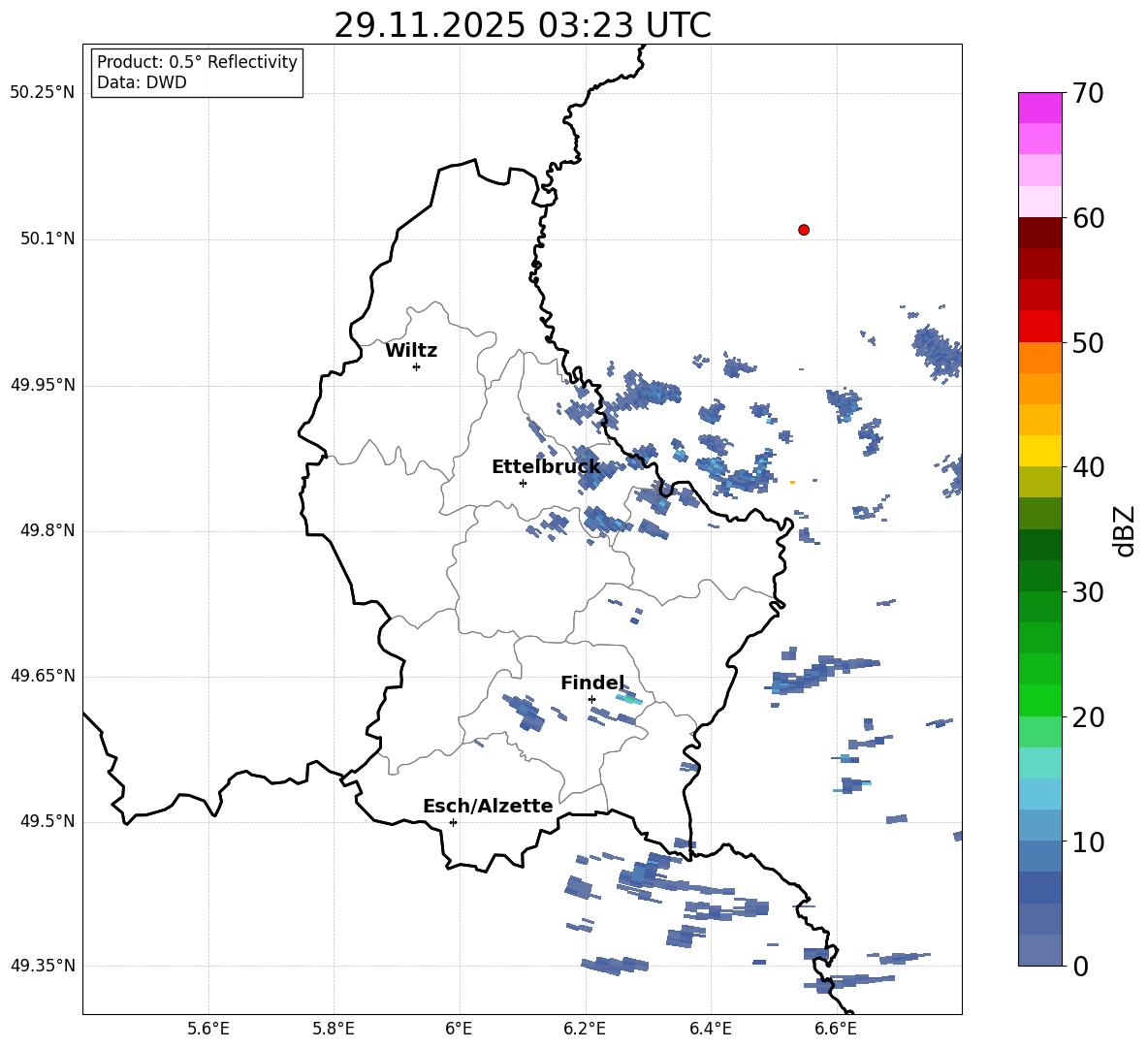Click the 49.5°N latitude label
Viewport: 1148px width, 1048px height.
[48, 821]
